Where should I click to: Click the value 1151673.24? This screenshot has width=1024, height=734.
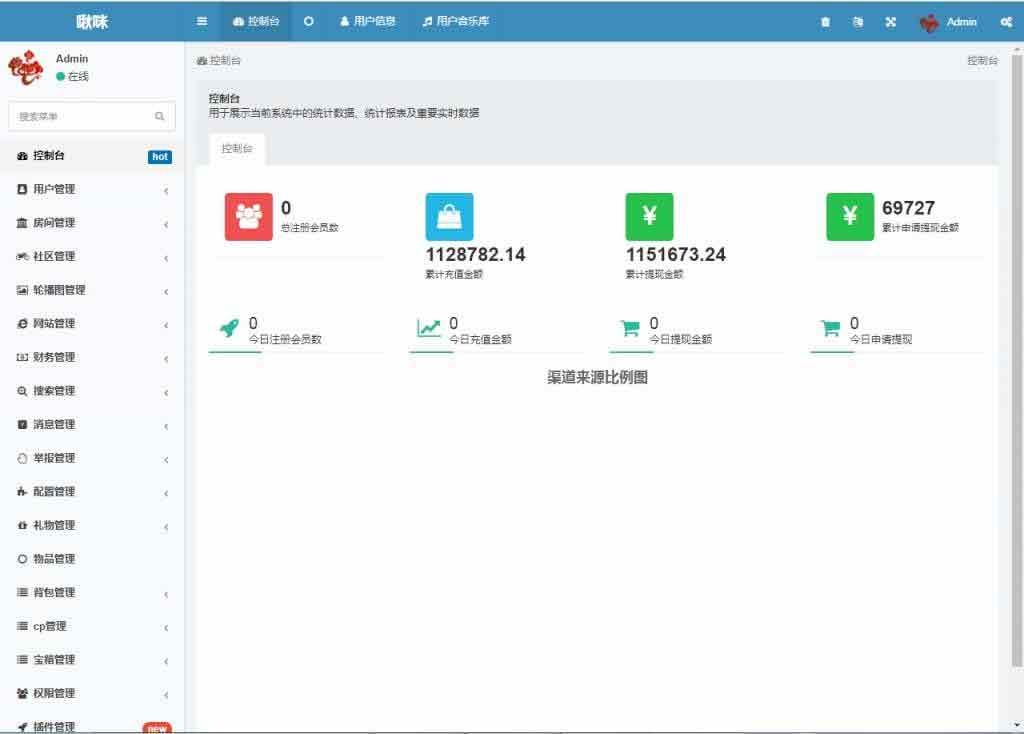[x=676, y=255]
